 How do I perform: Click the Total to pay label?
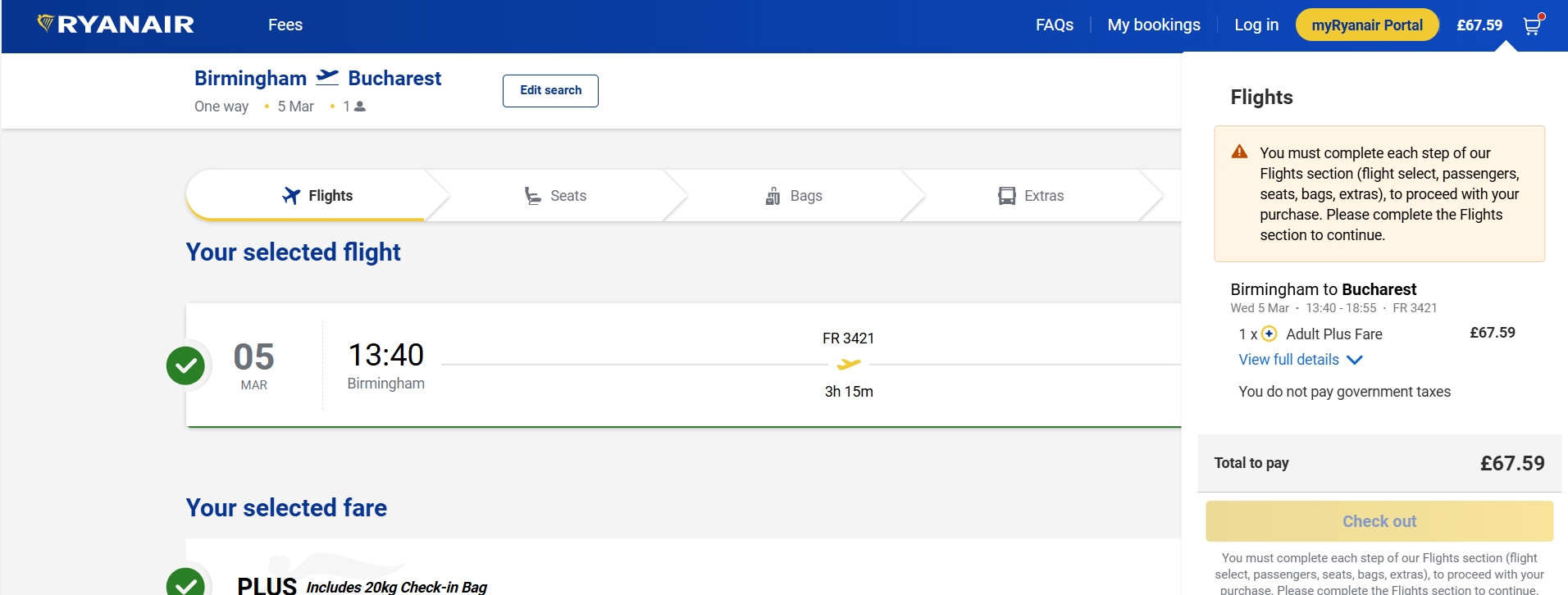[x=1251, y=463]
